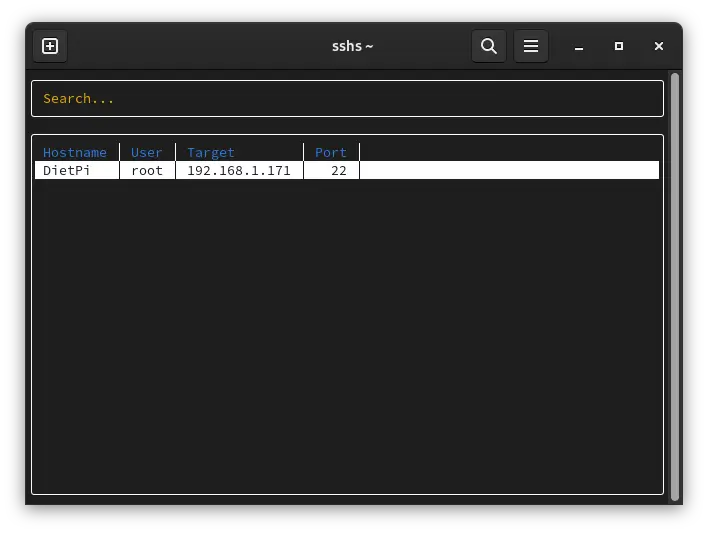Select the DietPi hostname entry
708x533 pixels.
67,171
